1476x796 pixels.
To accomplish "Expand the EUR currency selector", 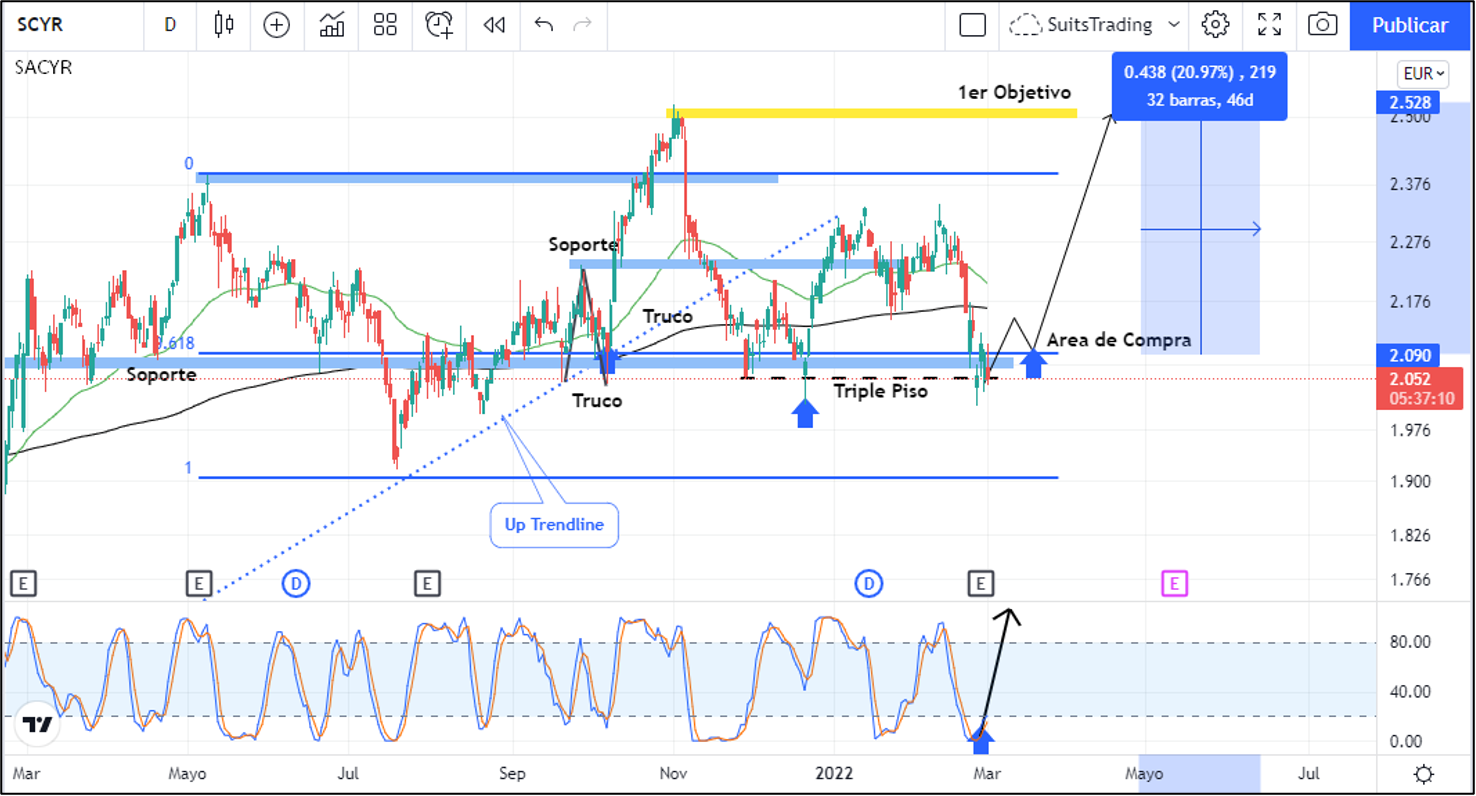I will (1423, 74).
